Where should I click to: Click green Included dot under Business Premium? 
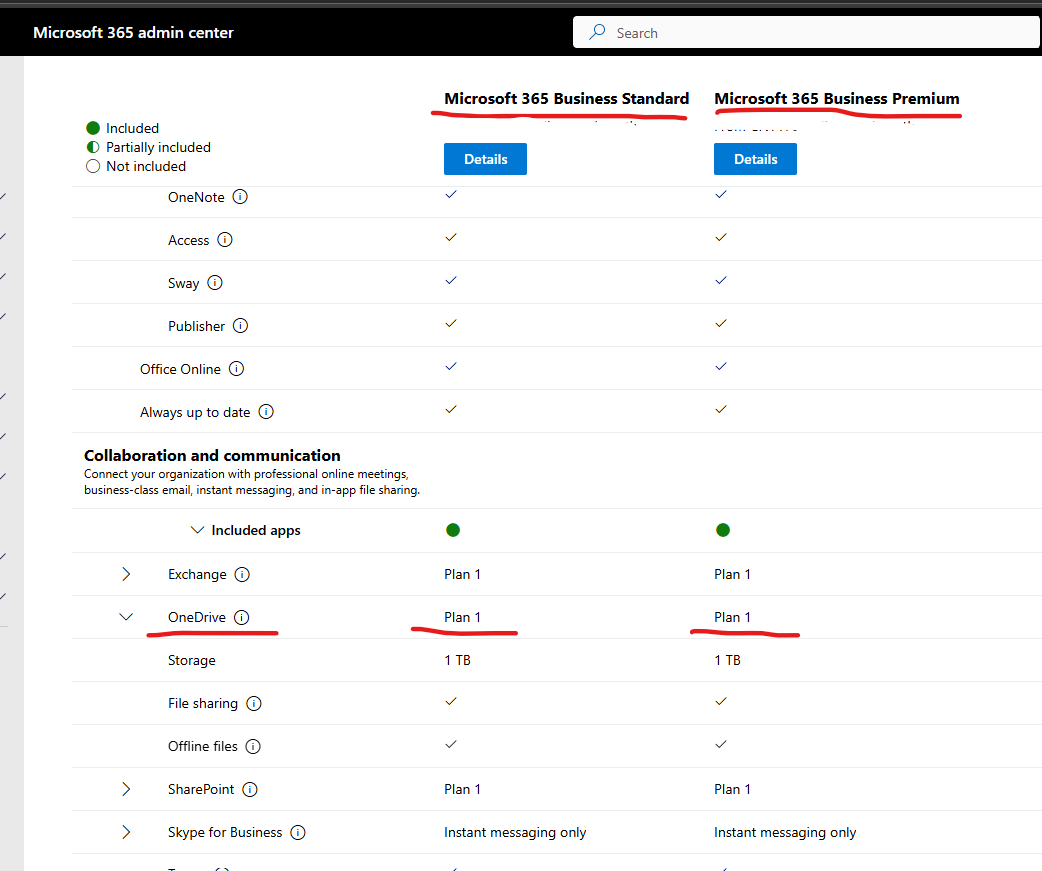coord(723,530)
